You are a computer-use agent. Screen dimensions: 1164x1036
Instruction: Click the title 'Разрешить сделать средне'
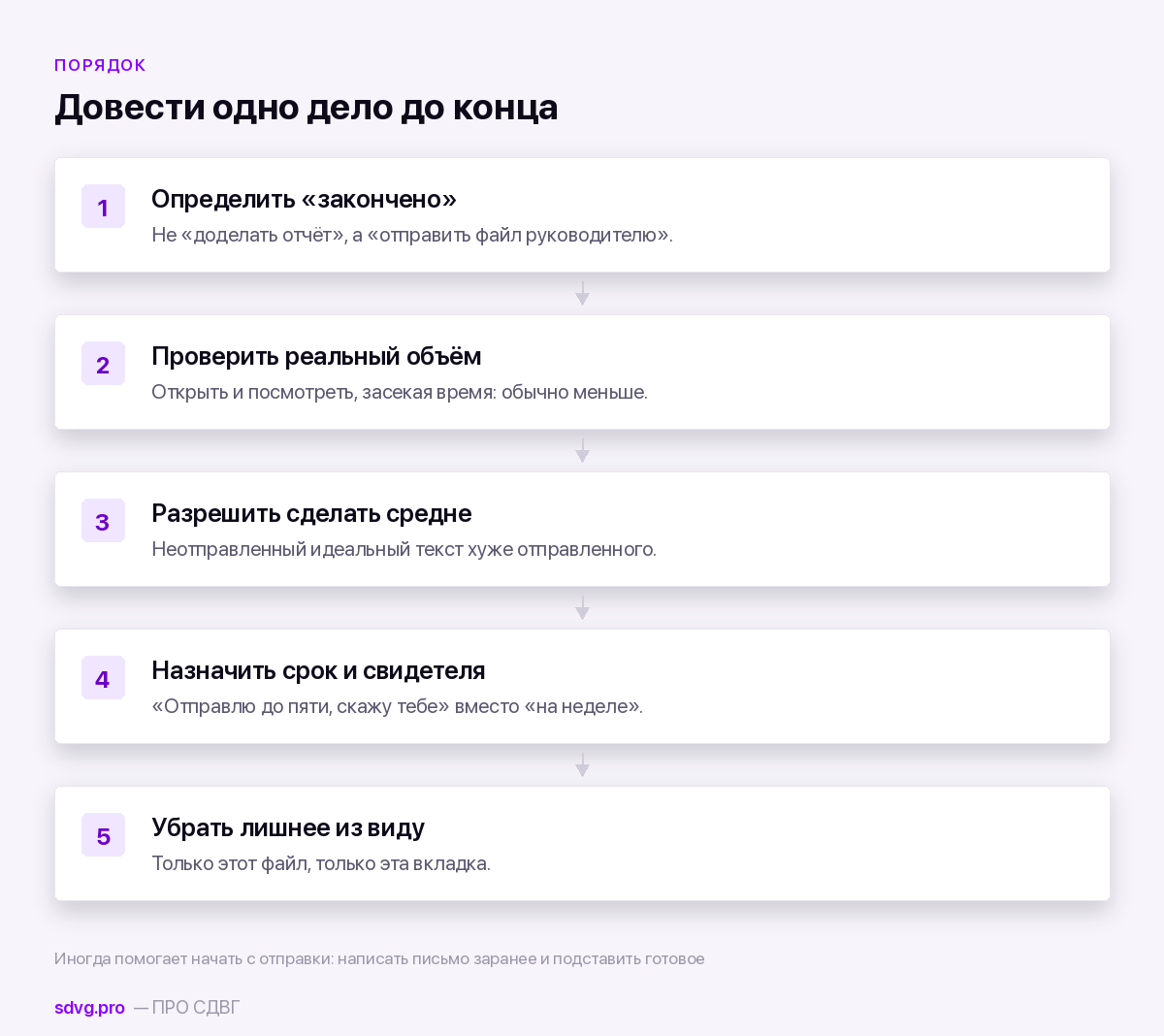coord(311,513)
